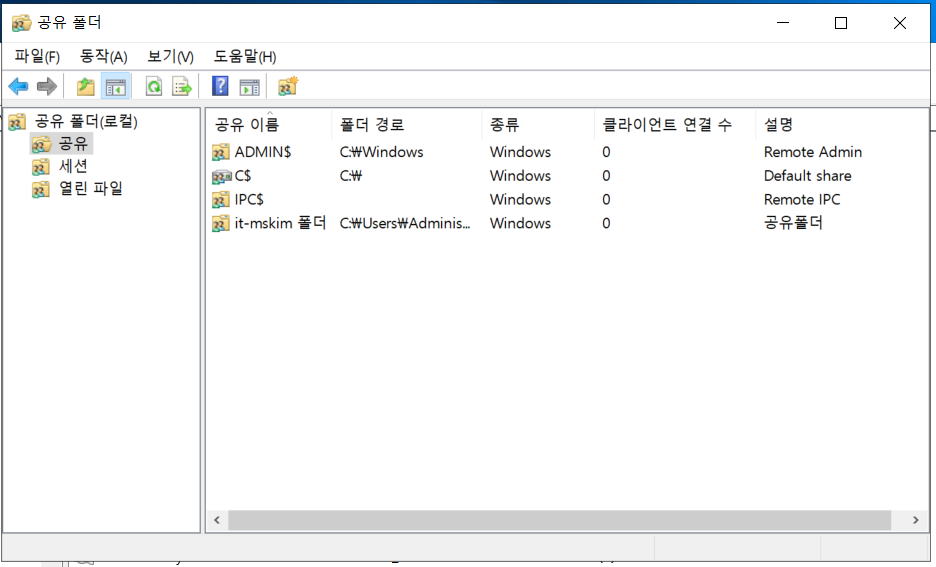
Task: Click the ADMIN$ share icon
Action: (221, 152)
